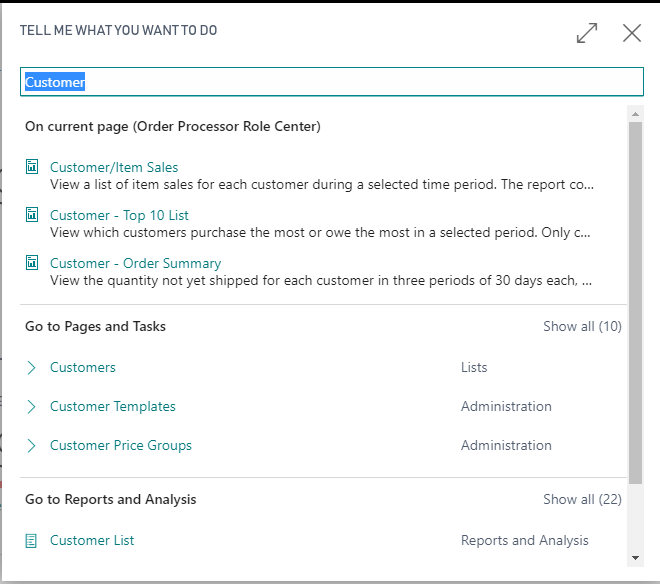Image resolution: width=660 pixels, height=584 pixels.
Task: Show all 10 Pages and Tasks results
Action: [582, 326]
